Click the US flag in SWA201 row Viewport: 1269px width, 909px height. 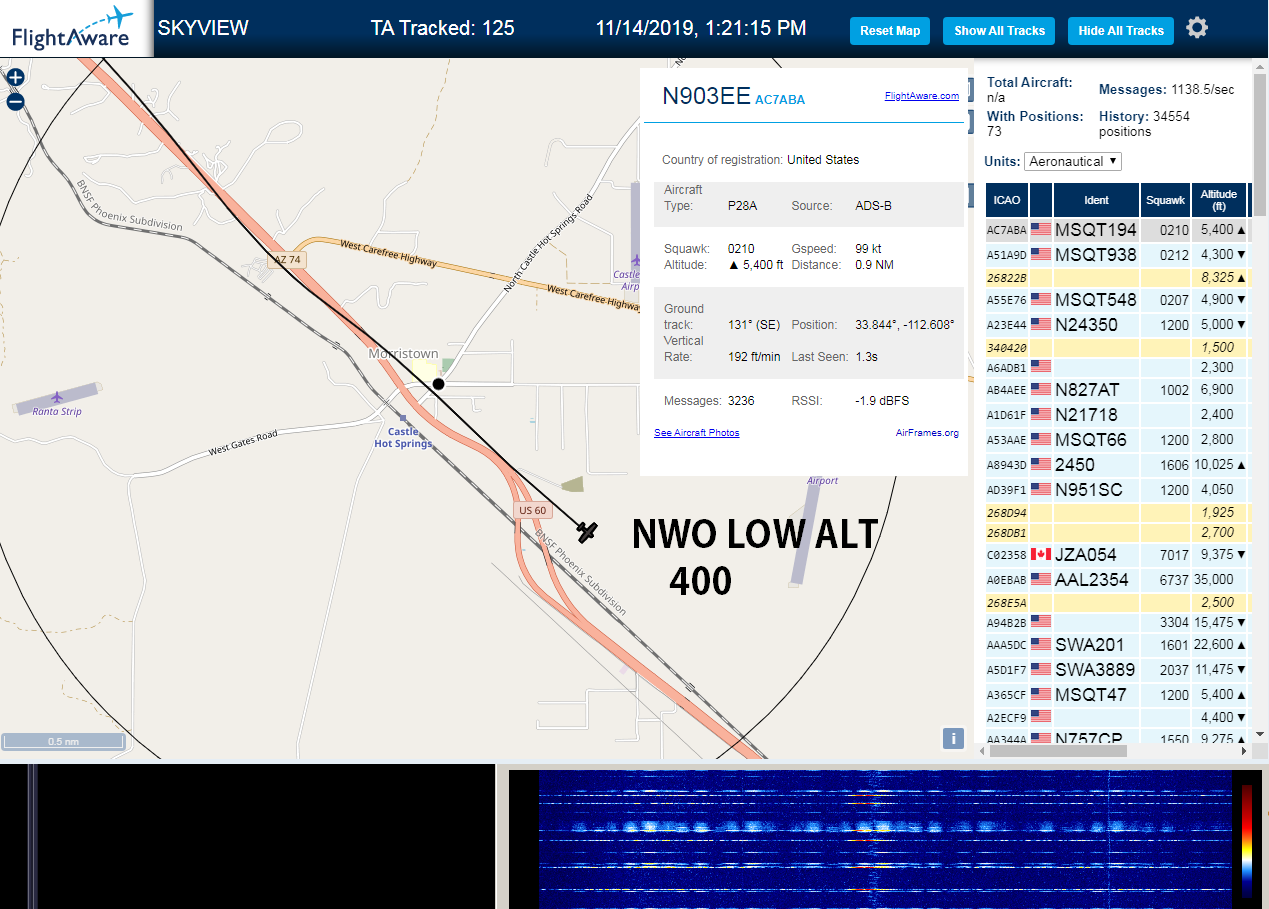click(x=1041, y=645)
